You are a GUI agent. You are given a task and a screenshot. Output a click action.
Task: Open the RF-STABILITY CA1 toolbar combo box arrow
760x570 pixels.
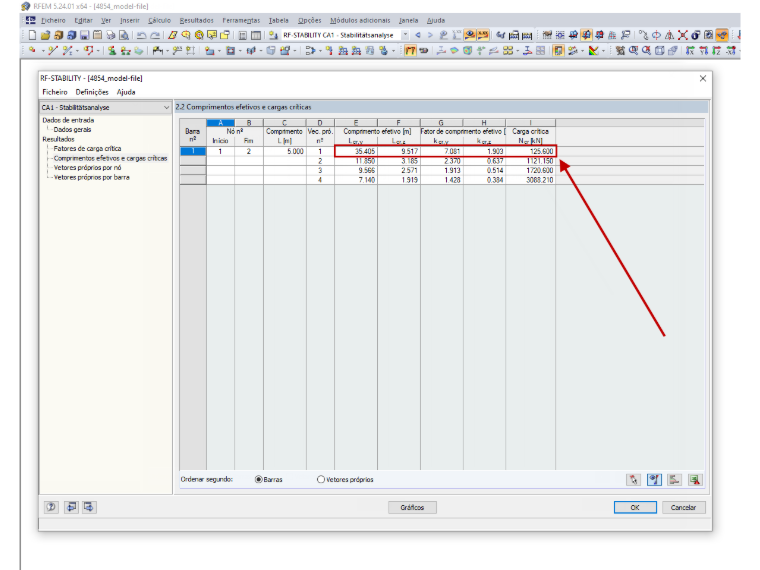[405, 35]
